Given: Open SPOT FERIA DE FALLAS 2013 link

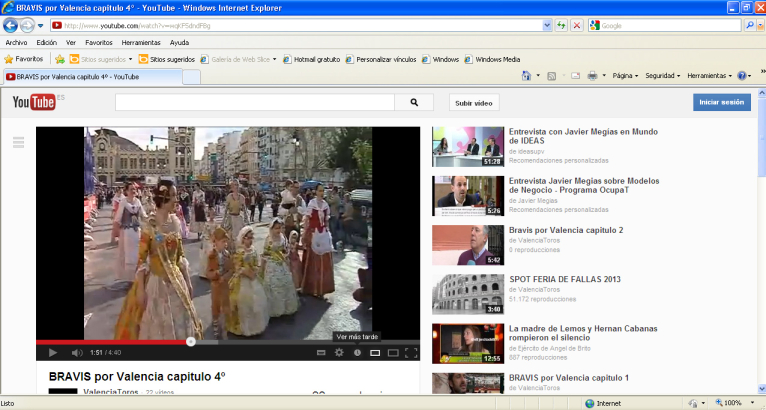Looking at the screenshot, I should coord(565,279).
